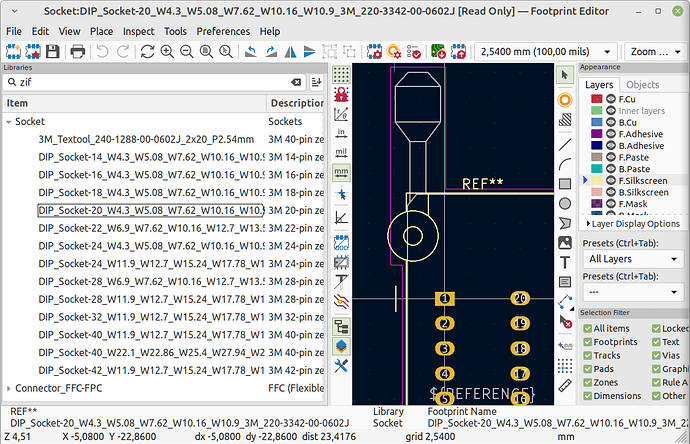Switch units to inches icon
The width and height of the screenshot is (690, 444).
(341, 133)
